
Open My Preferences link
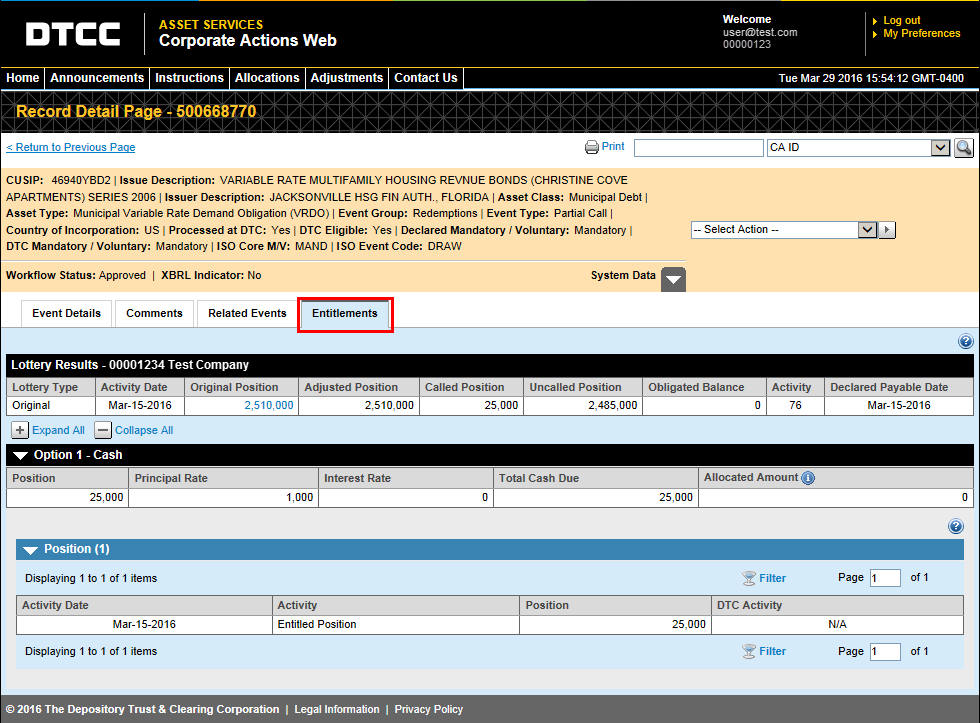point(921,33)
